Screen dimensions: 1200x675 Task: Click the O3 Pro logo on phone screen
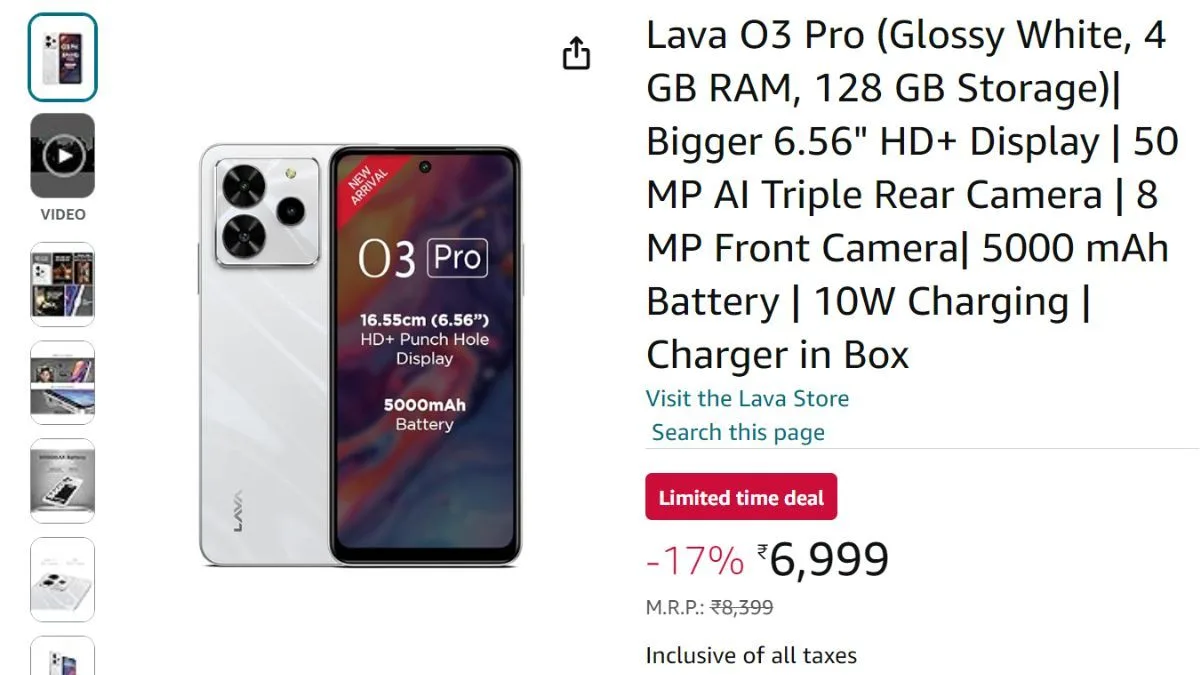pos(423,259)
